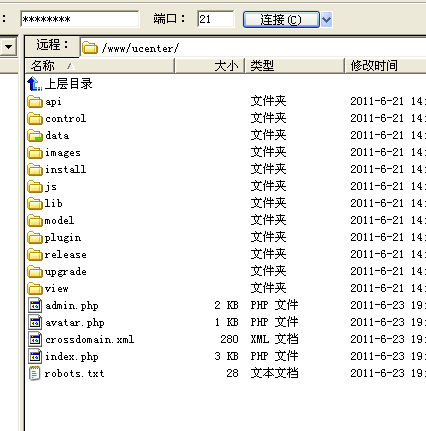Click the folder name data
Screen dimensions: 426x431
[57, 136]
